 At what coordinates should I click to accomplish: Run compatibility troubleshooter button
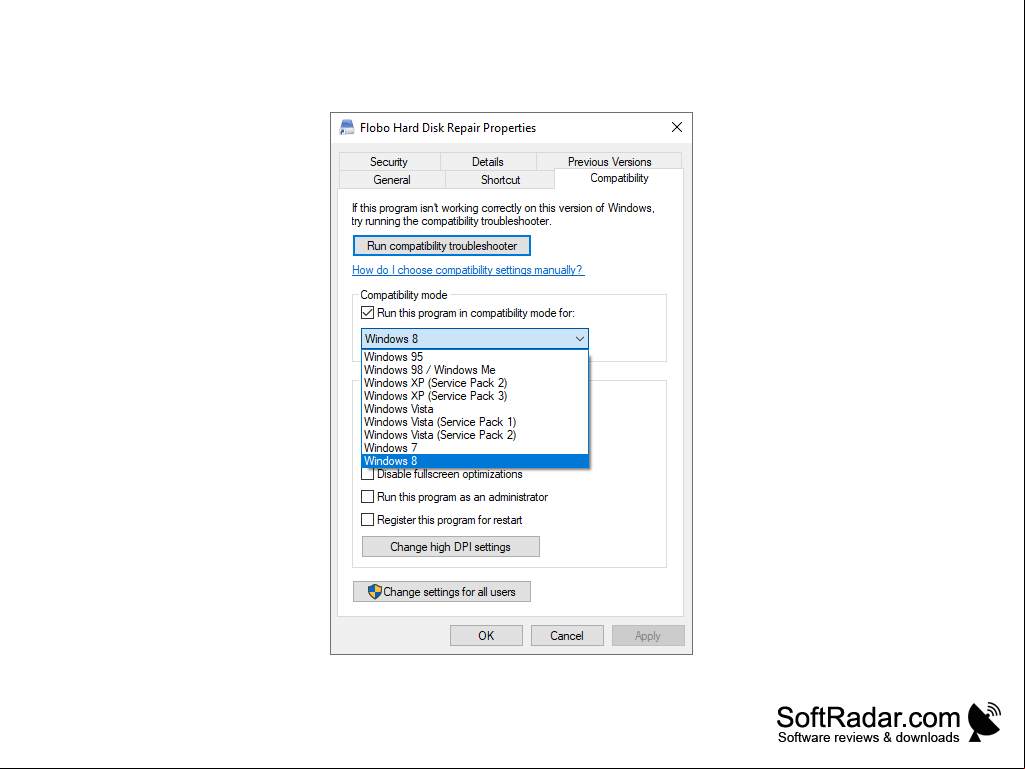[442, 246]
